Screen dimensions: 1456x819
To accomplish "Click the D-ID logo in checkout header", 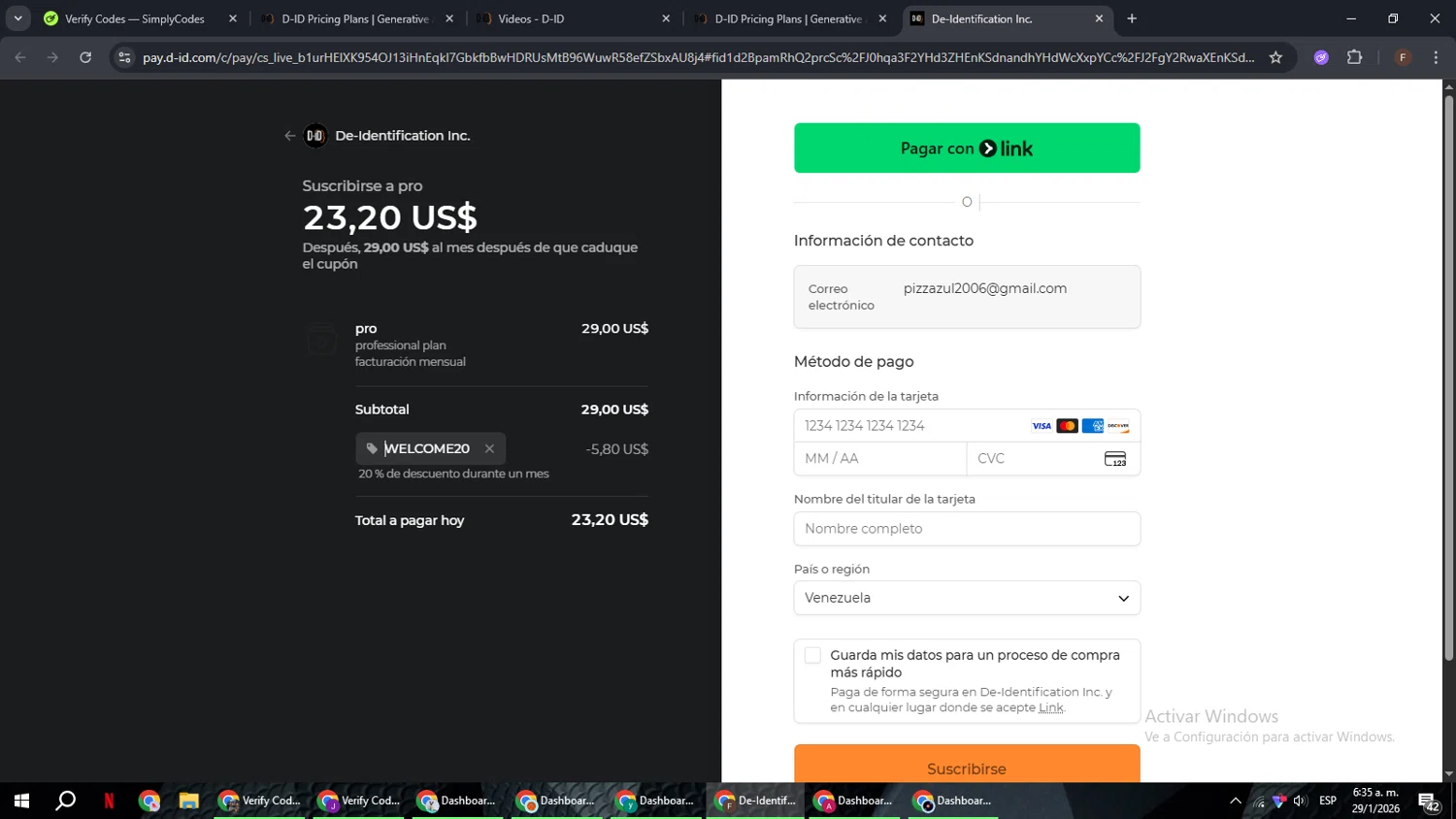I will point(315,136).
